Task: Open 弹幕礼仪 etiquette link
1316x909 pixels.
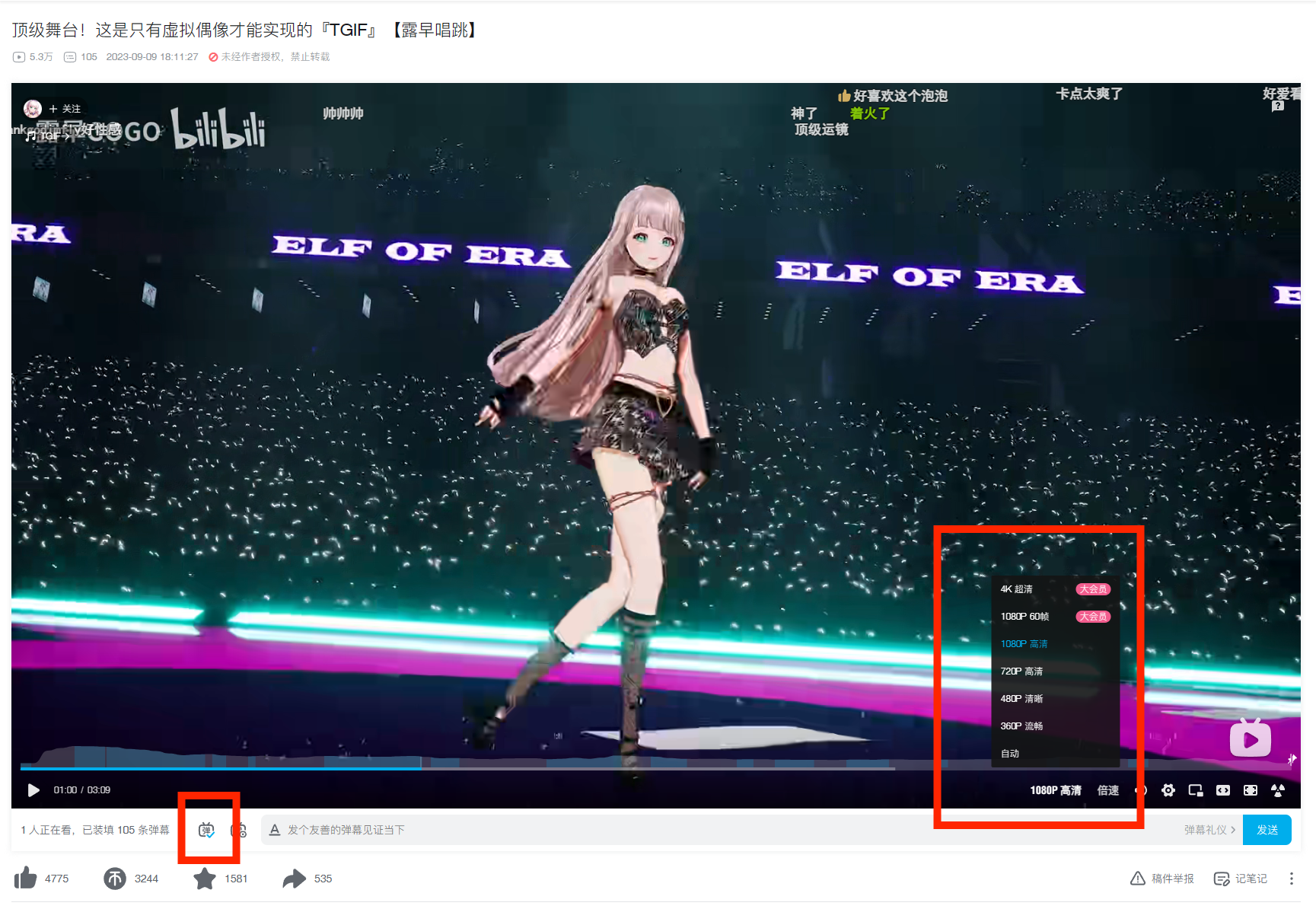Action: (1209, 830)
